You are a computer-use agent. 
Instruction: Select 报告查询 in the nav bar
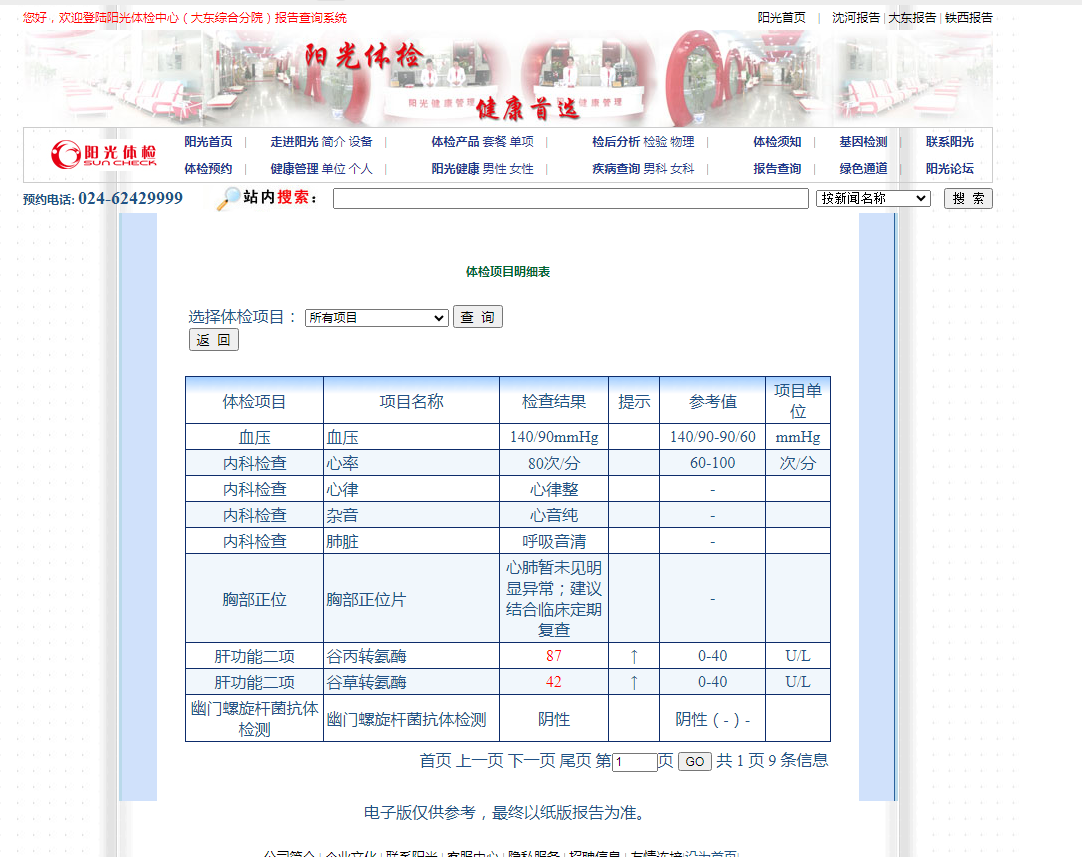click(777, 169)
